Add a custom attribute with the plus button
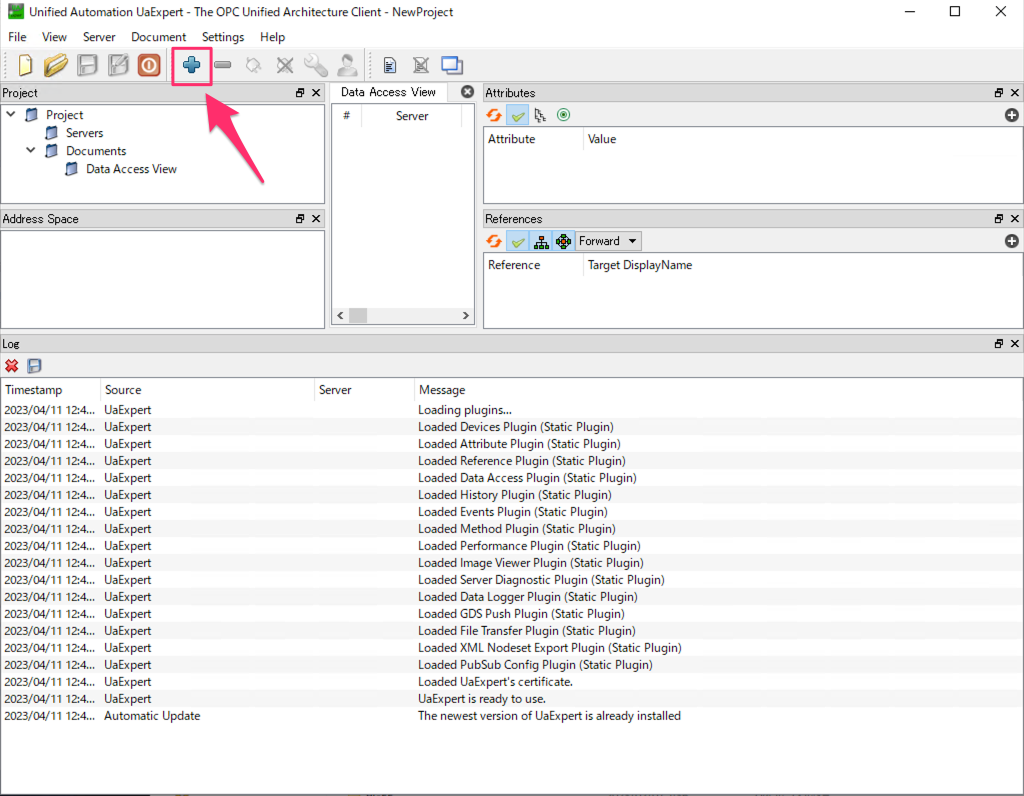The image size is (1024, 796). pyautogui.click(x=1011, y=115)
